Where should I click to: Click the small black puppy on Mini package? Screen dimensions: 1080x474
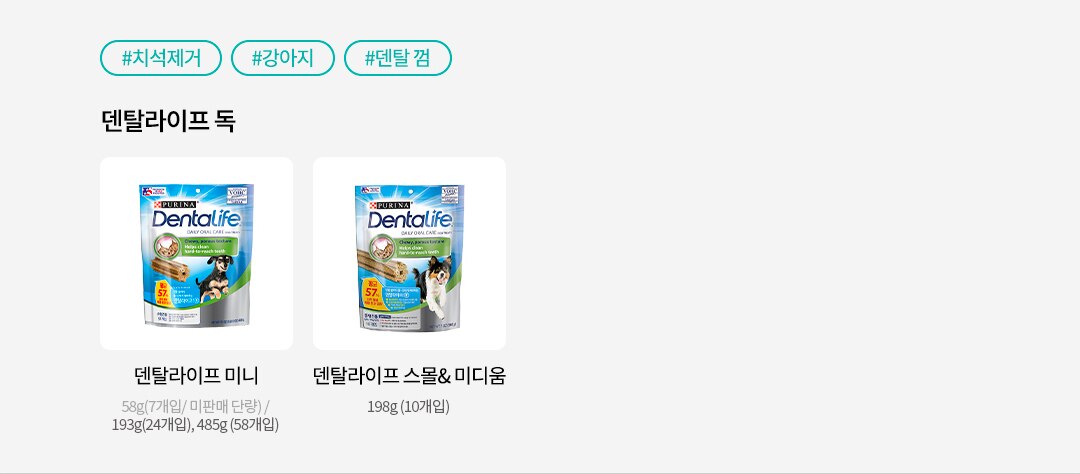[214, 277]
